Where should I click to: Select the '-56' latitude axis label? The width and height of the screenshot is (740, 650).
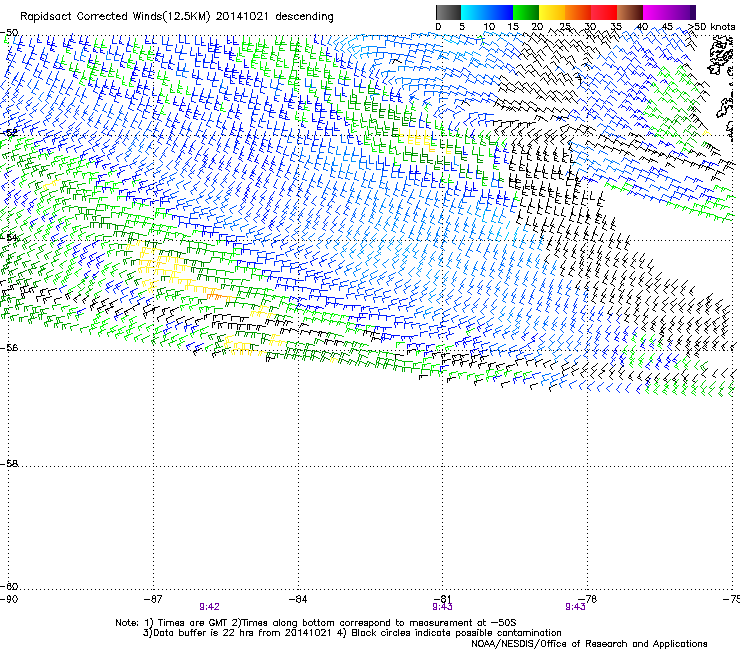(9, 348)
